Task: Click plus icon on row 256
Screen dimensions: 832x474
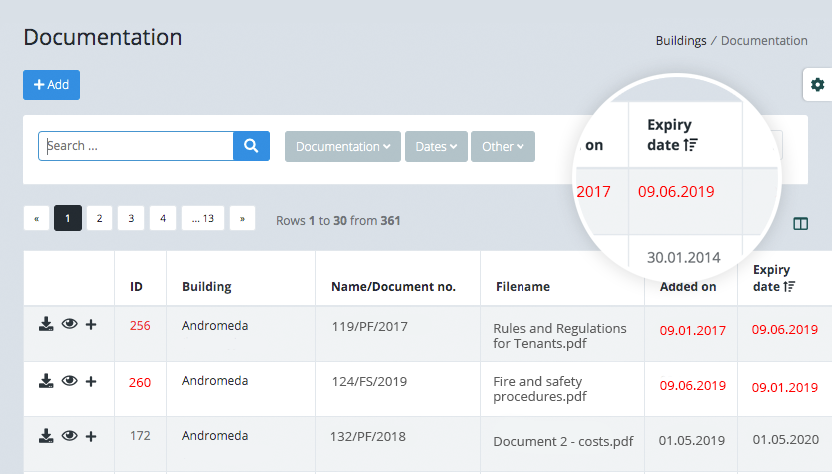Action: click(91, 324)
